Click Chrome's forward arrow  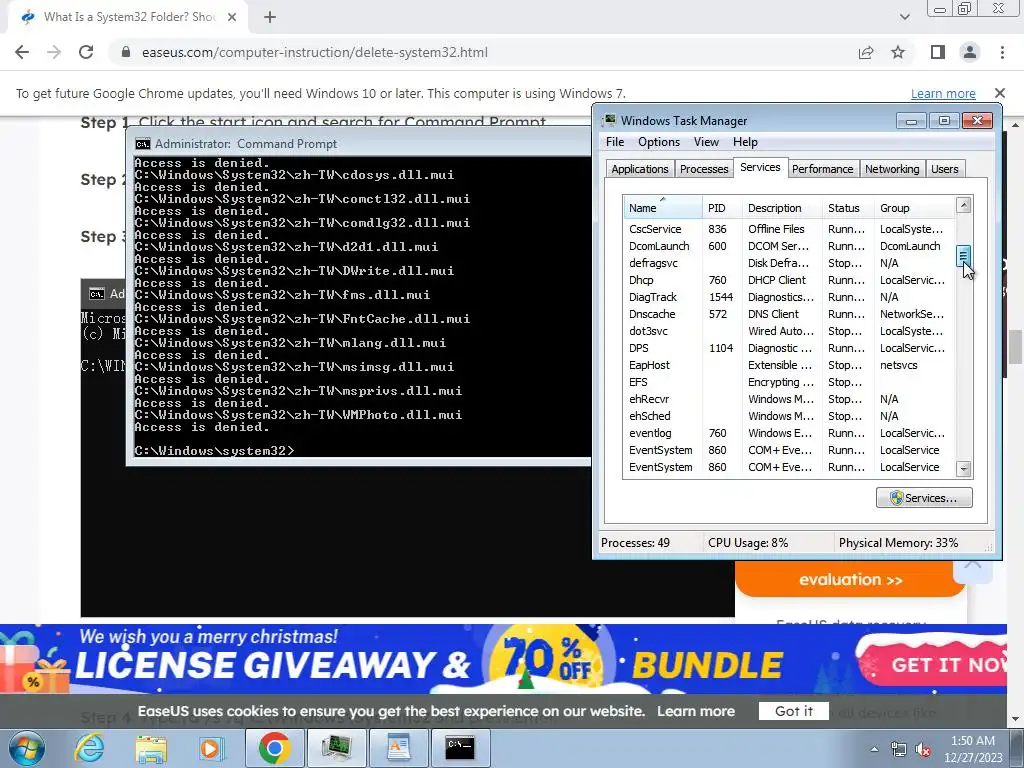click(x=54, y=52)
